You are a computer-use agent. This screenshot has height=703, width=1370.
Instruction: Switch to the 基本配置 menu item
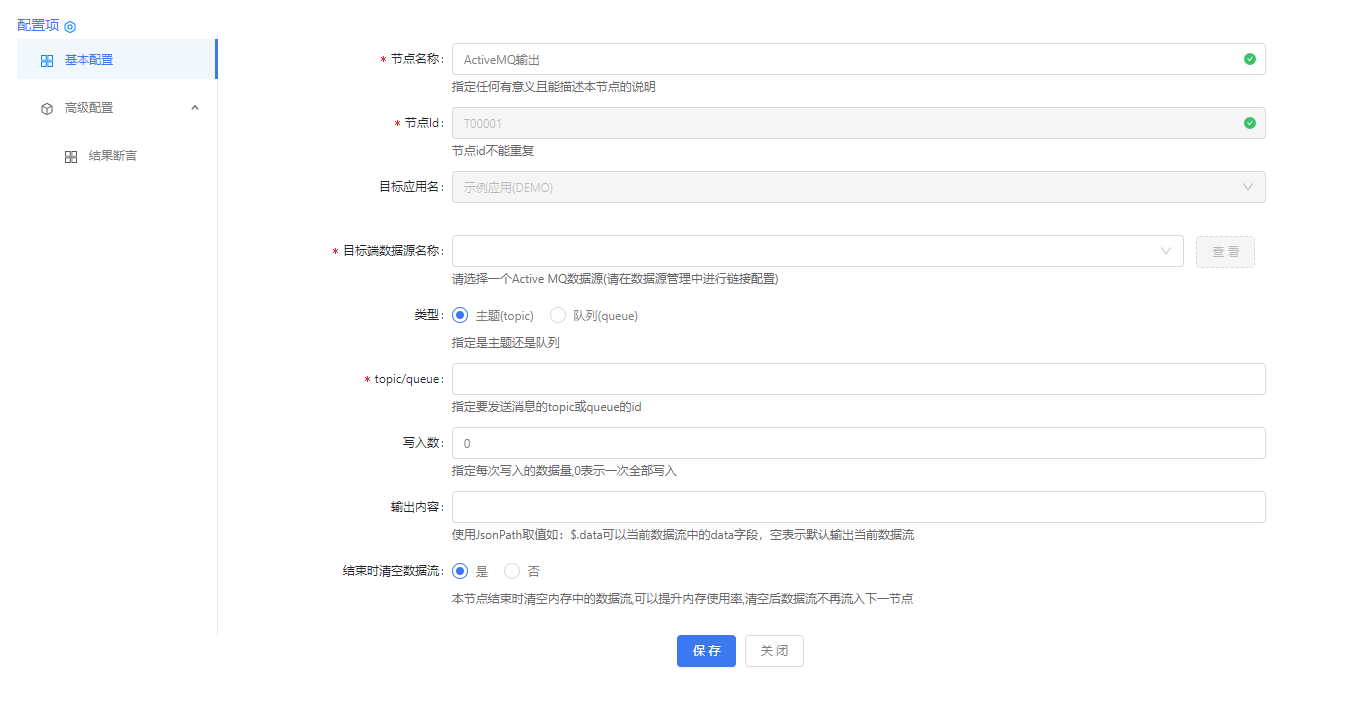pos(89,60)
